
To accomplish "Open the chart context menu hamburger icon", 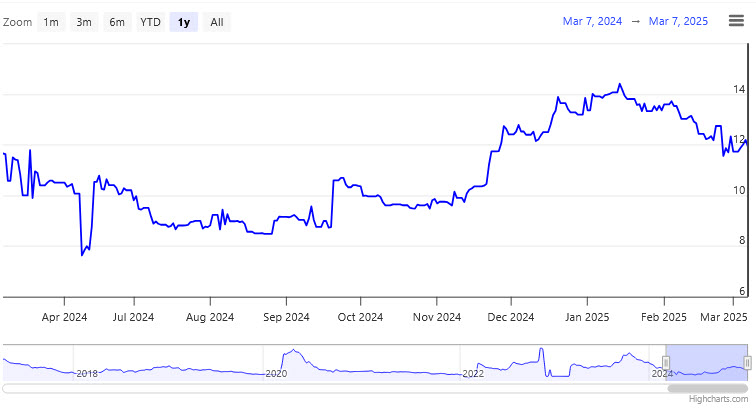I will pyautogui.click(x=735, y=21).
